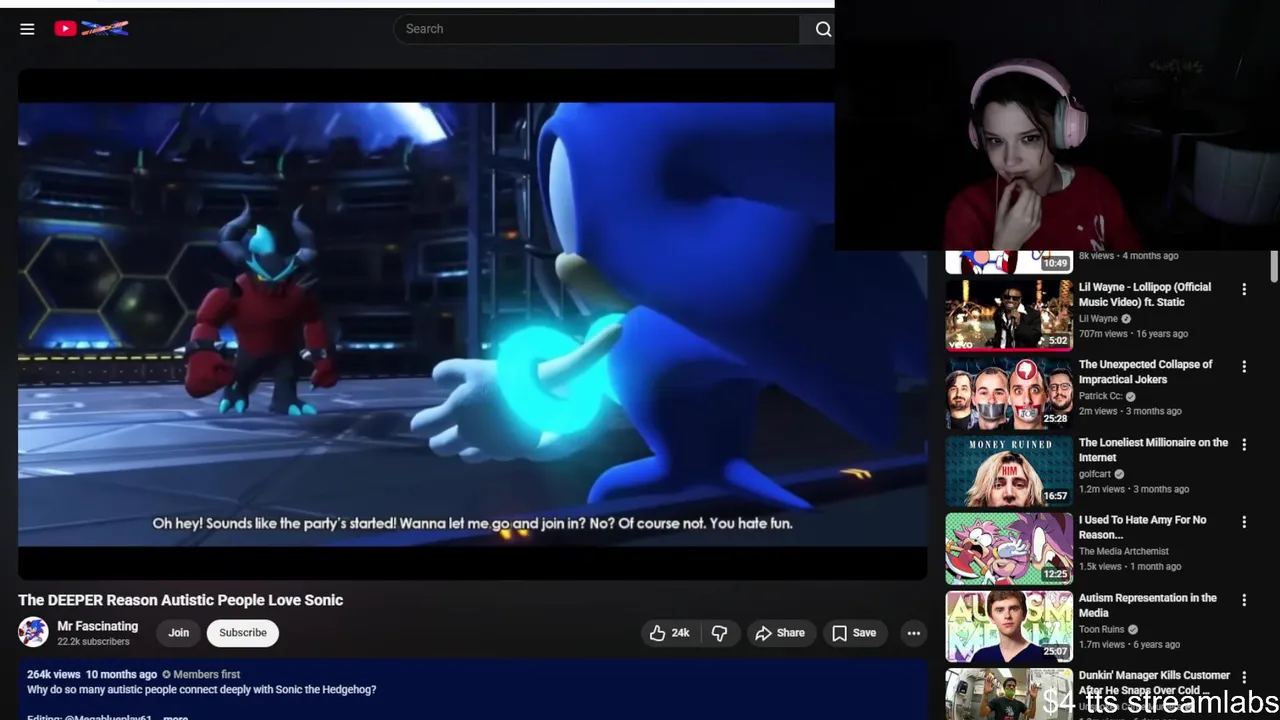Viewport: 1280px width, 720px height.
Task: Visit the golfcart channel
Action: 1095,474
